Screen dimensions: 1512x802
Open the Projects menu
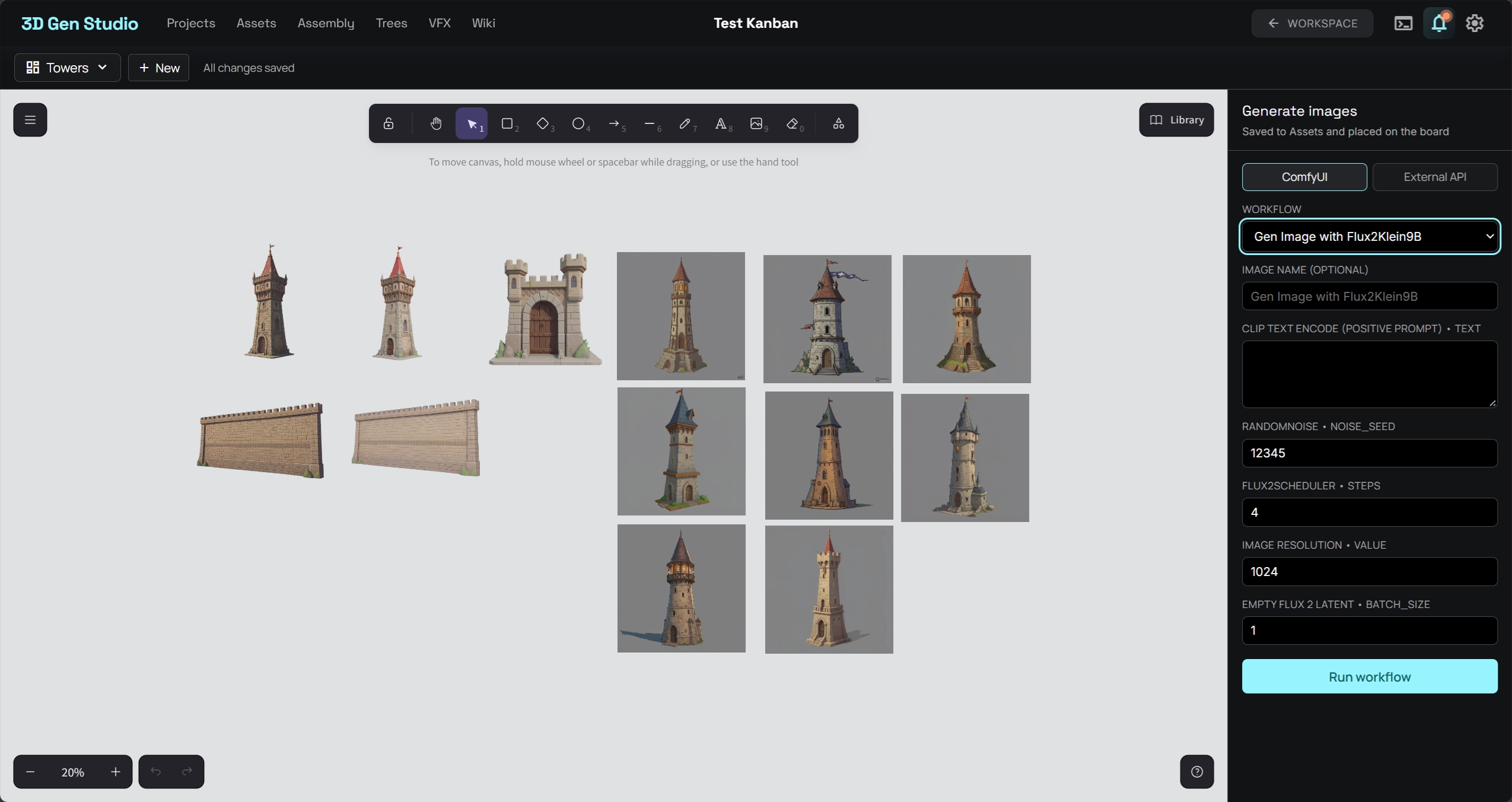coord(191,23)
